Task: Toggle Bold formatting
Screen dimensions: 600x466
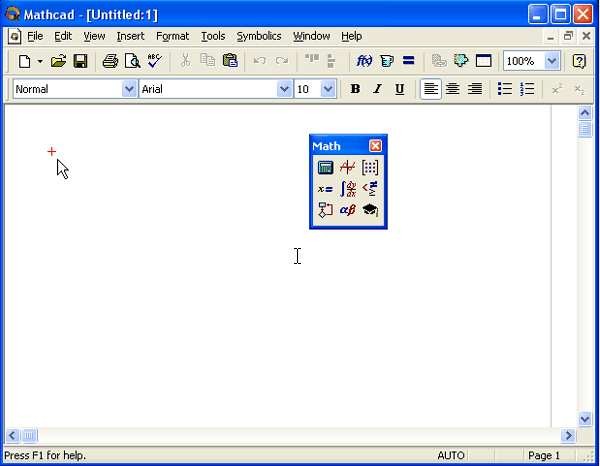Action: pyautogui.click(x=355, y=89)
